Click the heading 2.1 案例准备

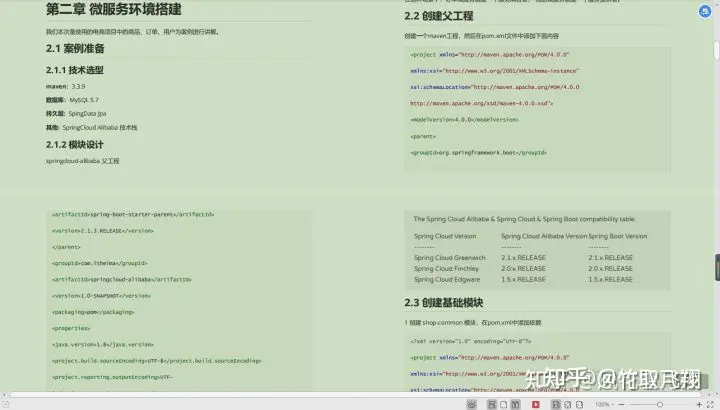coord(75,48)
